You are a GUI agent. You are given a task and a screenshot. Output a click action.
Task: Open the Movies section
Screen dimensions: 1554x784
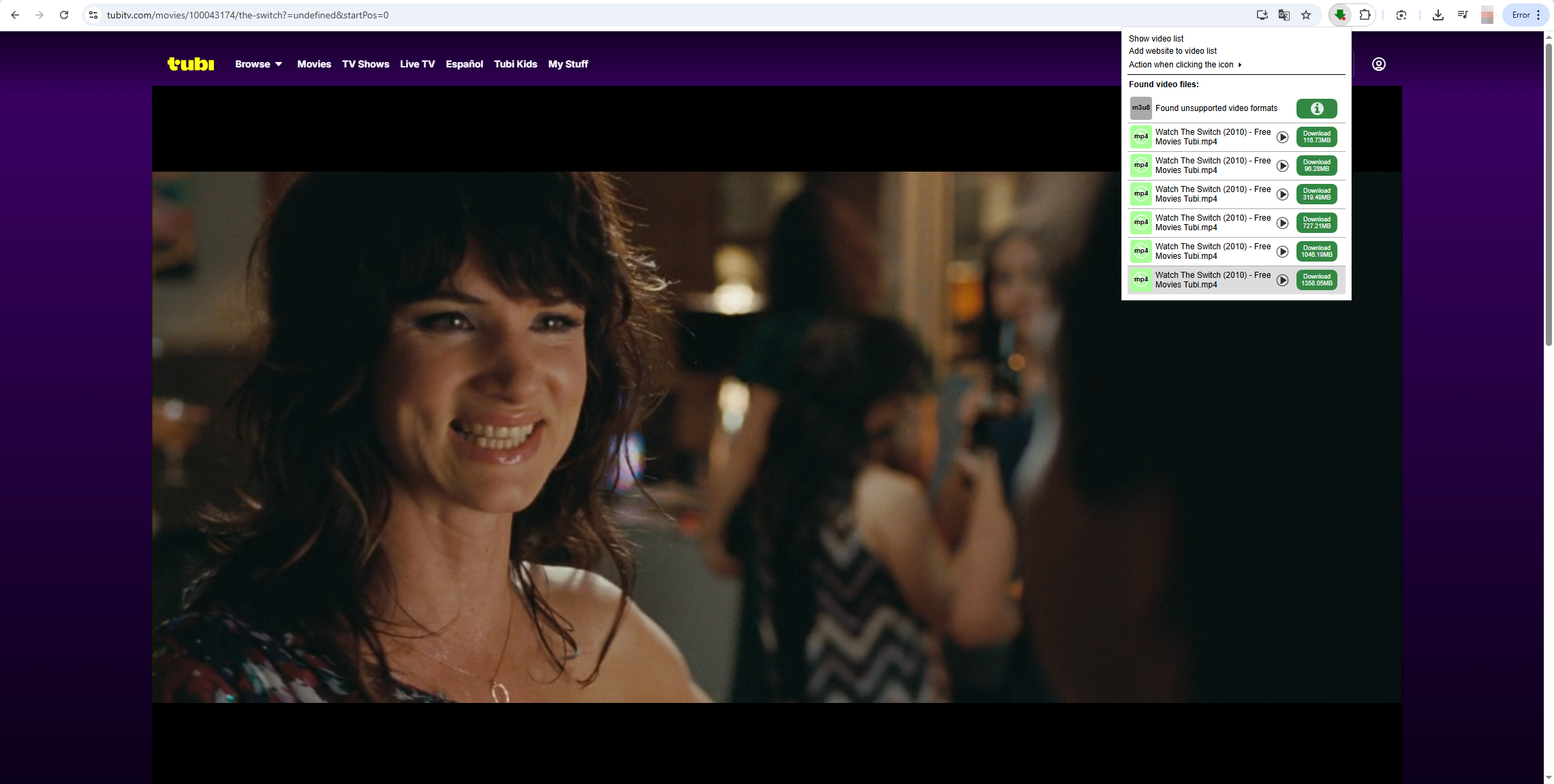click(314, 64)
